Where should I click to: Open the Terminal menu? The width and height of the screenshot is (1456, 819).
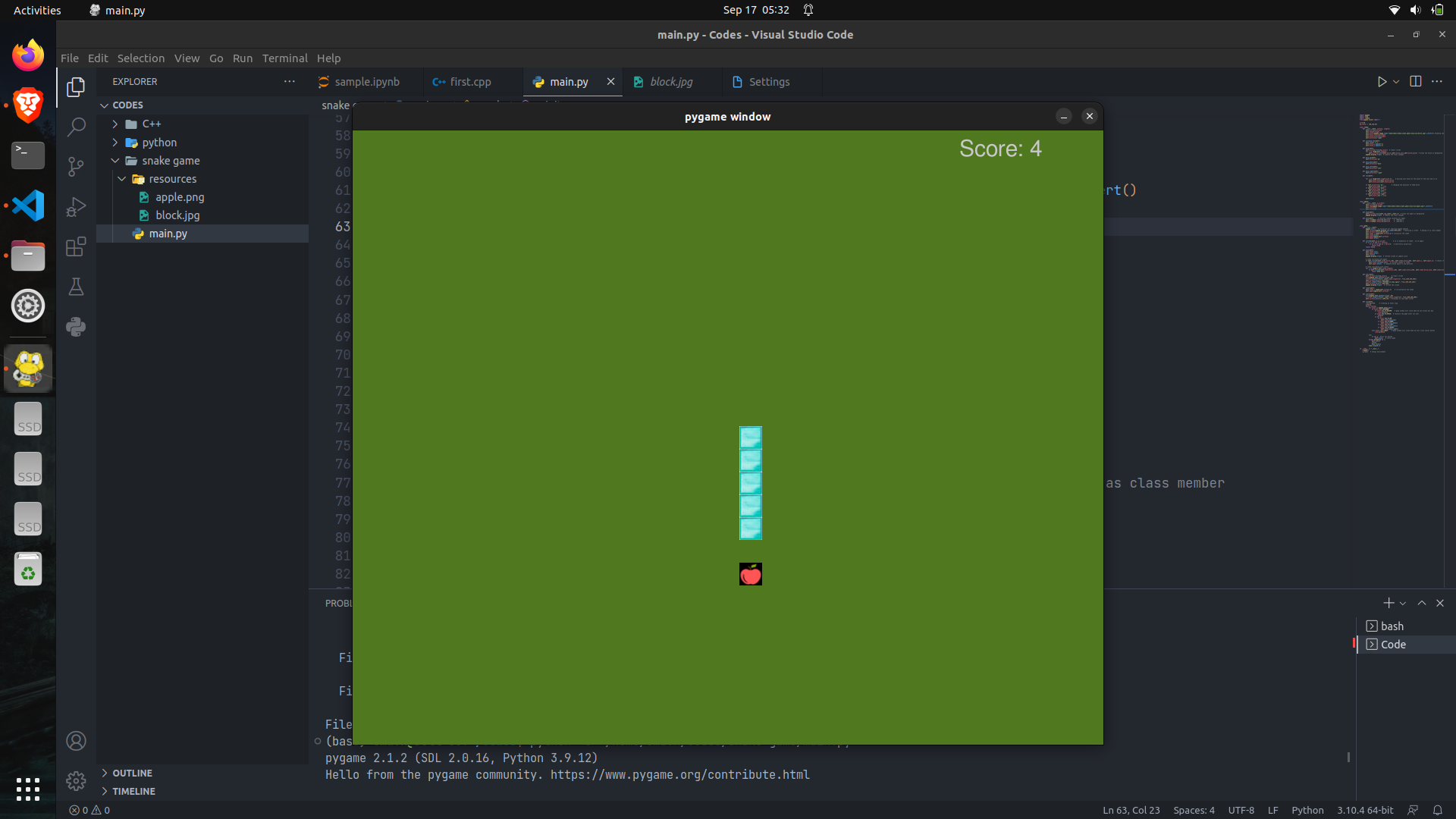coord(284,58)
